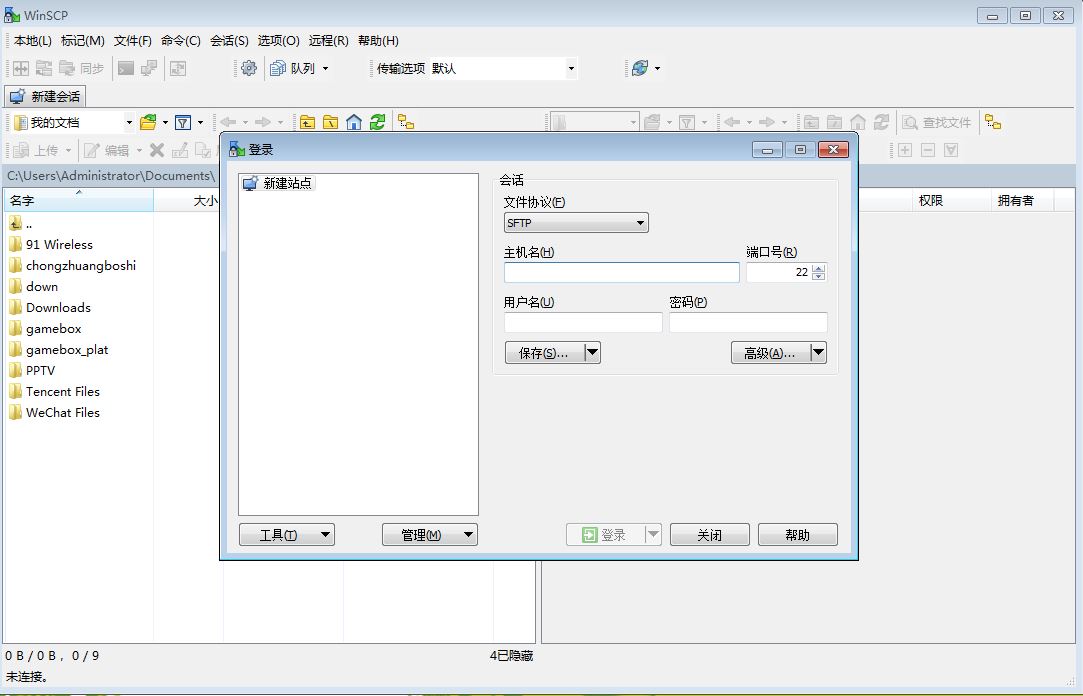Screen dimensions: 1083x696
Task: Click the 关闭 button in login dialog
Action: (710, 534)
